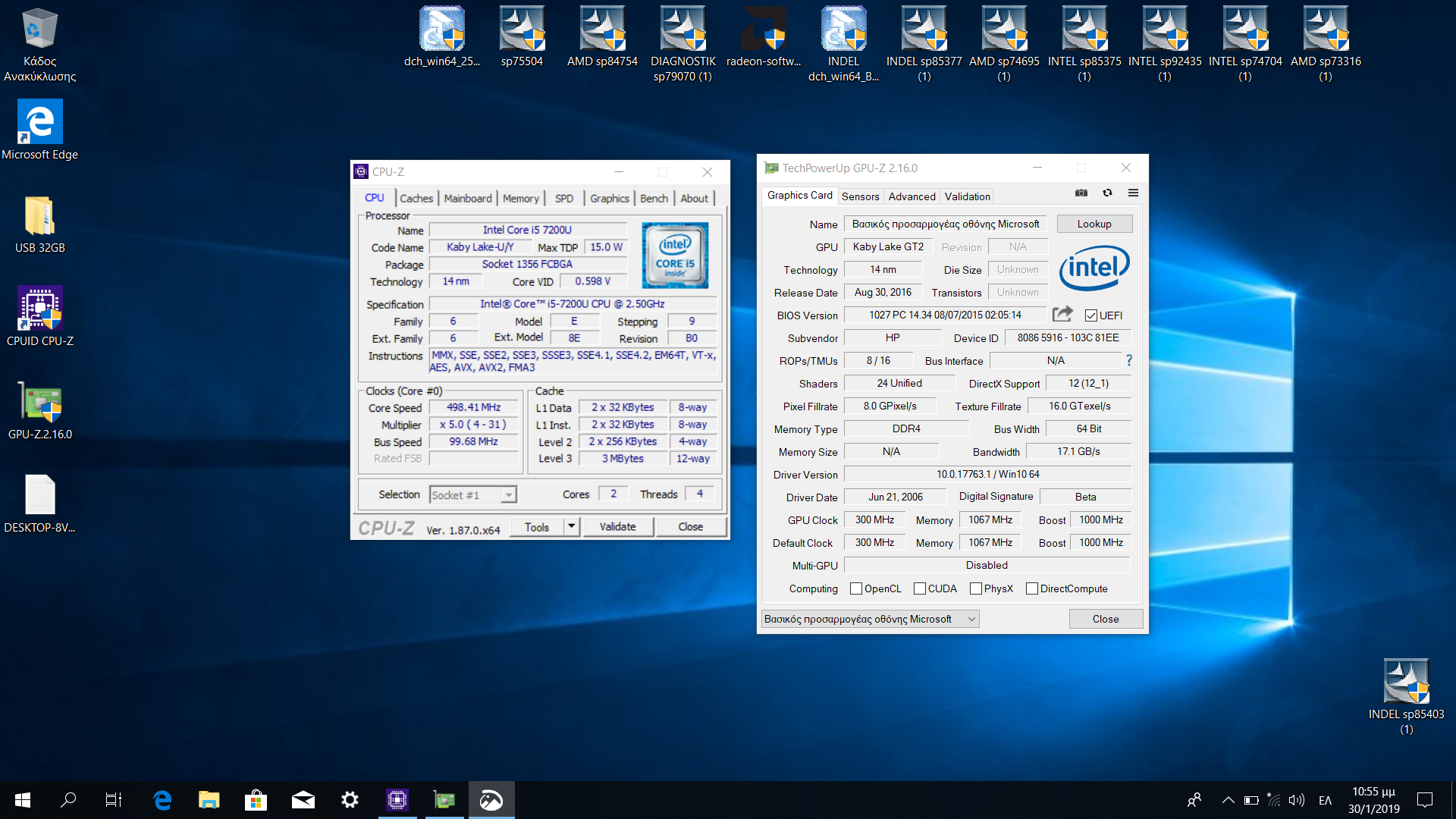Viewport: 1456px width, 819px height.
Task: Click the Lookup button in GPU-Z
Action: pyautogui.click(x=1094, y=224)
